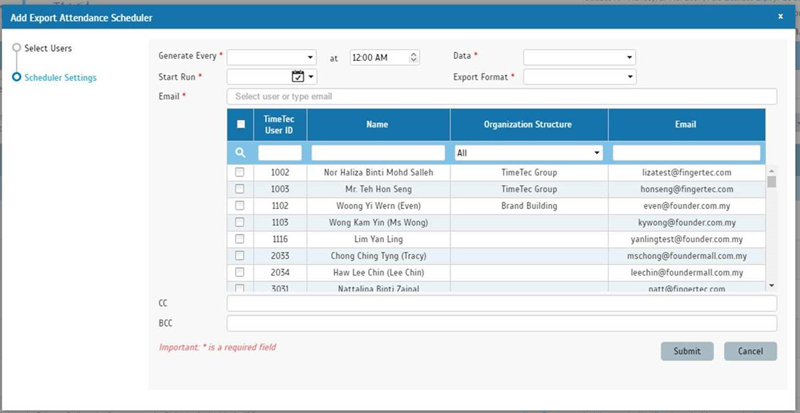Go to the Scheduler Settings step
The height and width of the screenshot is (413, 800).
60,78
